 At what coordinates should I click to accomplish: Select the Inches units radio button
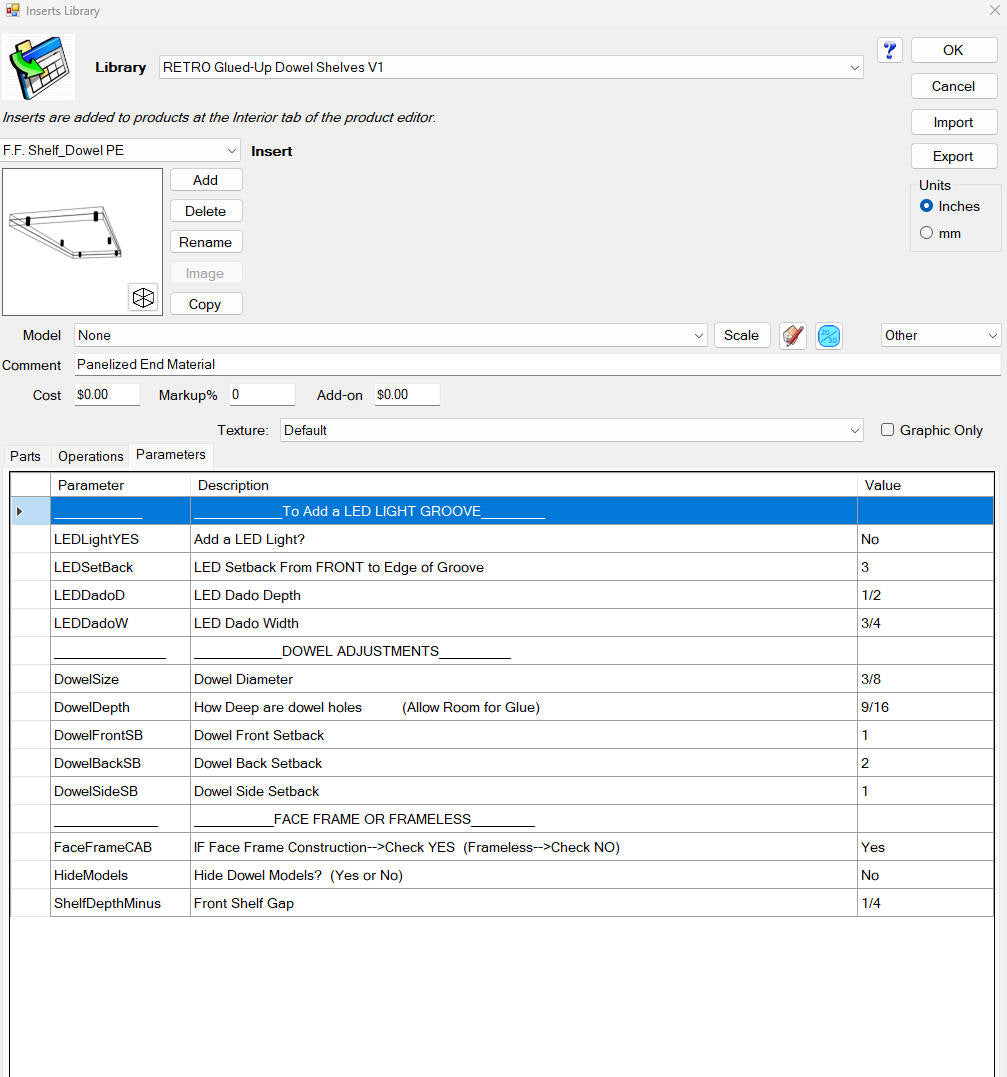pyautogui.click(x=927, y=206)
